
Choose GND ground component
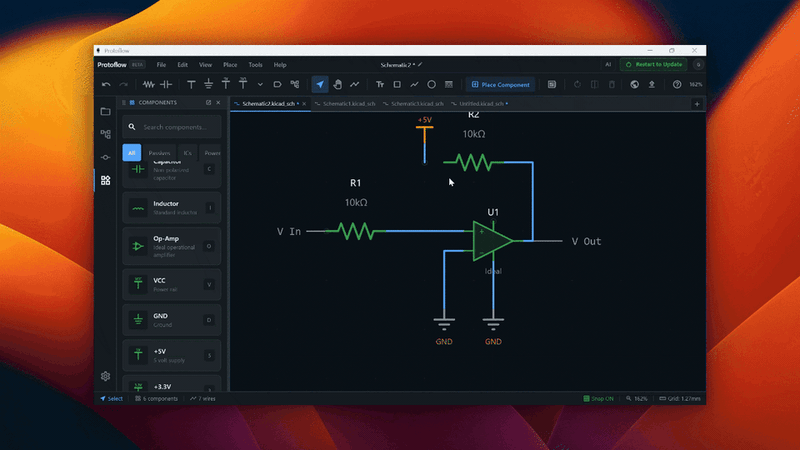[x=172, y=320]
